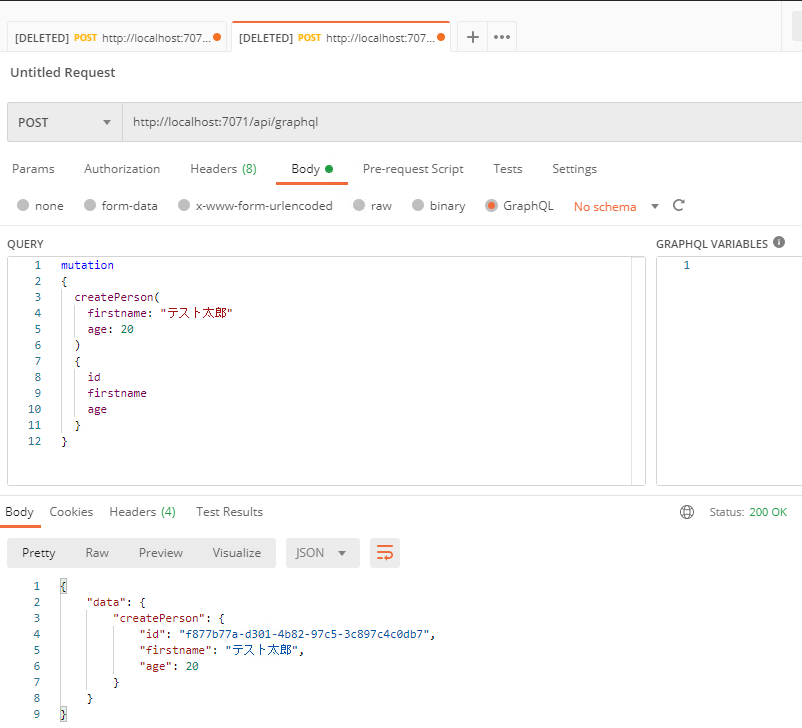Open the POST method dropdown
Image resolution: width=802 pixels, height=728 pixels.
click(64, 122)
